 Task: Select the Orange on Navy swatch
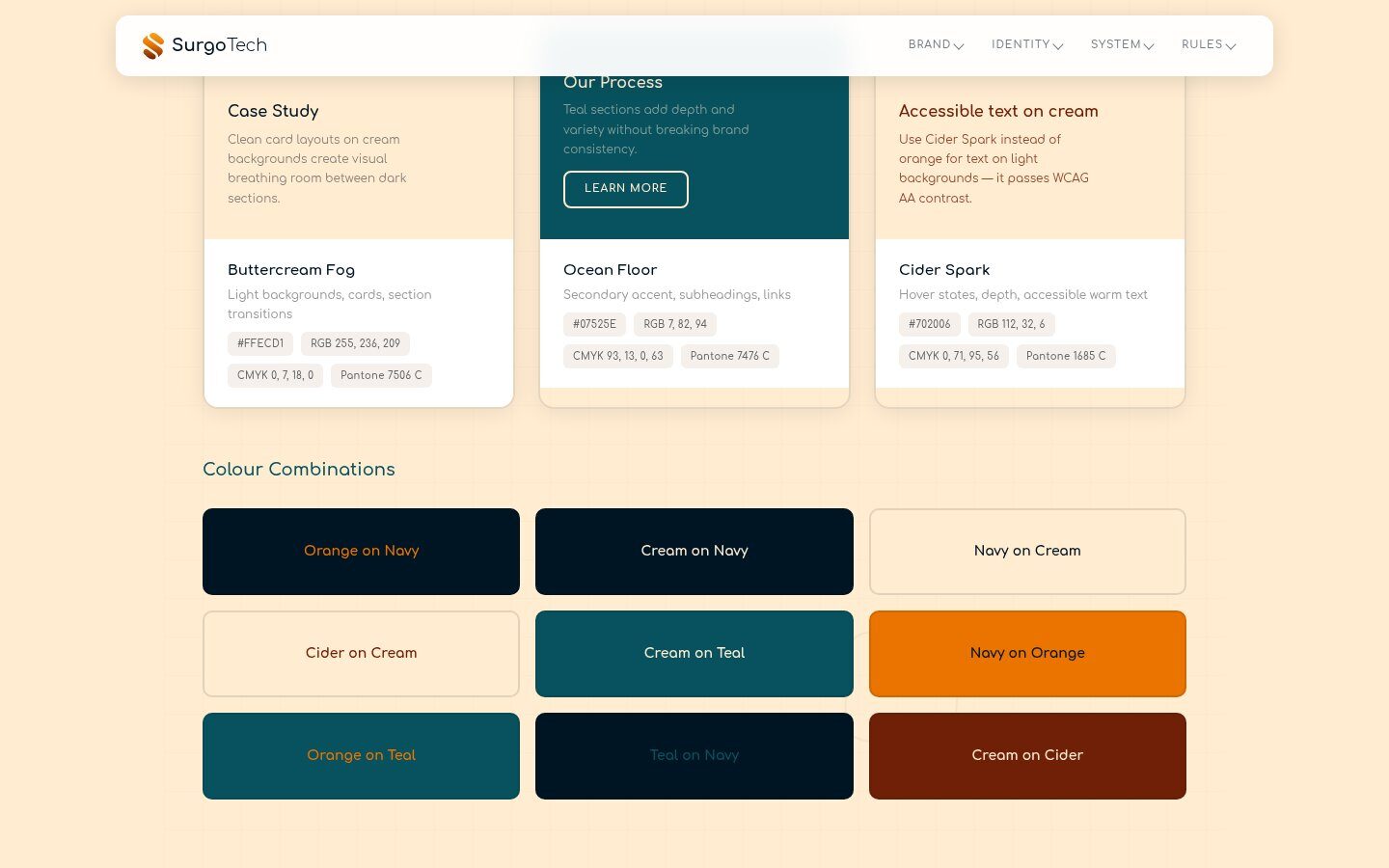click(x=361, y=552)
